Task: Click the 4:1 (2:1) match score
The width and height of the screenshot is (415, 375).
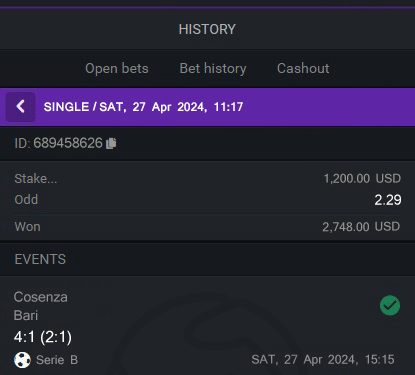Action: pyautogui.click(x=43, y=337)
